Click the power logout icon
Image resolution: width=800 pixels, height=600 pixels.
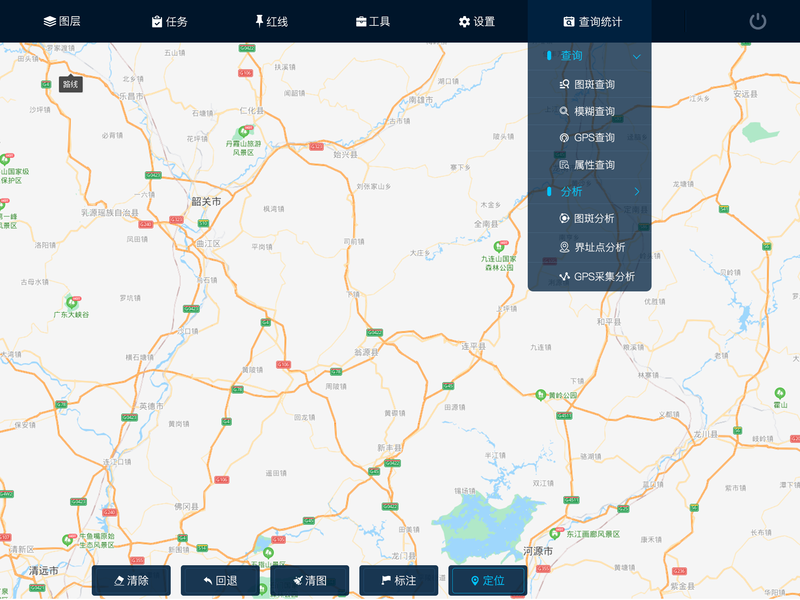coord(758,21)
